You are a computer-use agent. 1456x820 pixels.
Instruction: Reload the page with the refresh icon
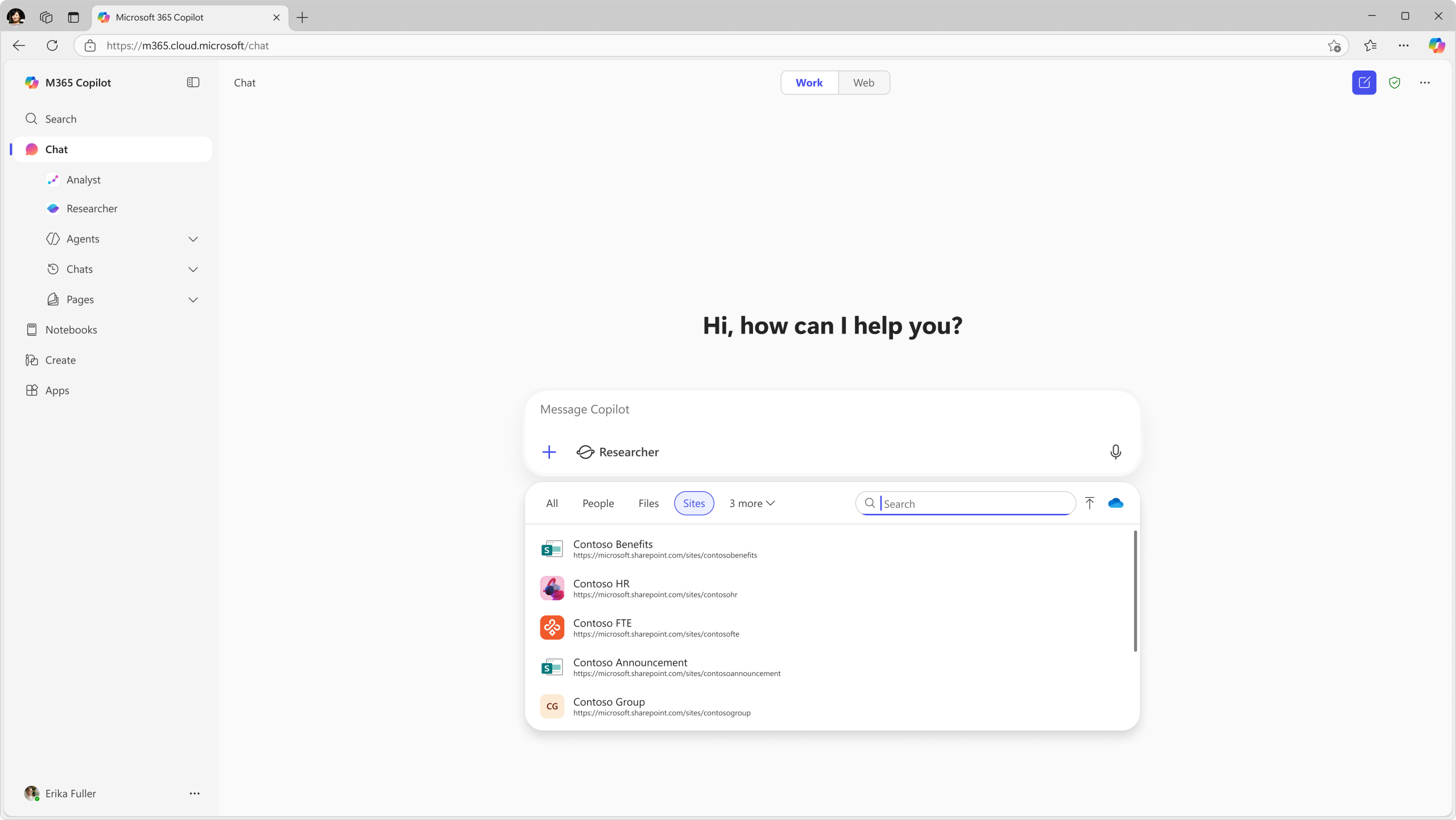click(52, 46)
